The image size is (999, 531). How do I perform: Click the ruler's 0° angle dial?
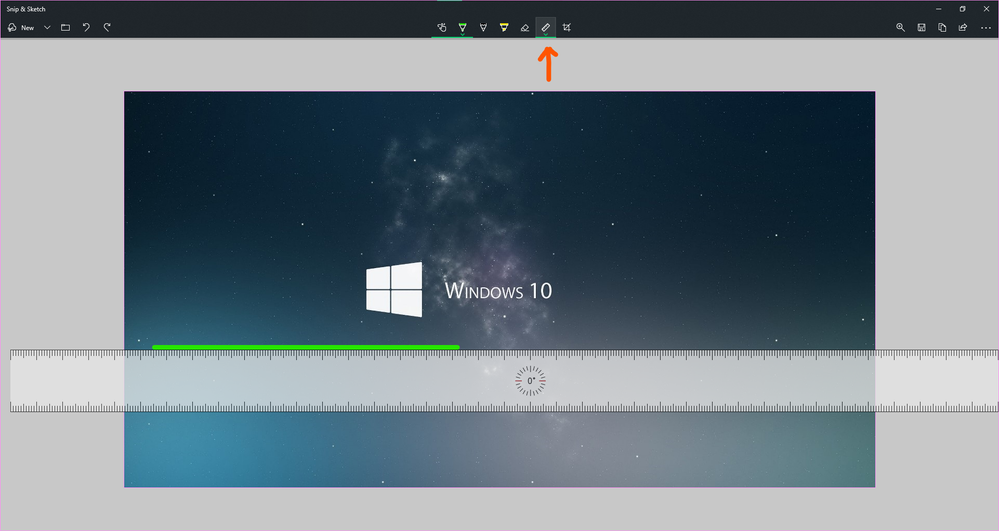point(530,381)
